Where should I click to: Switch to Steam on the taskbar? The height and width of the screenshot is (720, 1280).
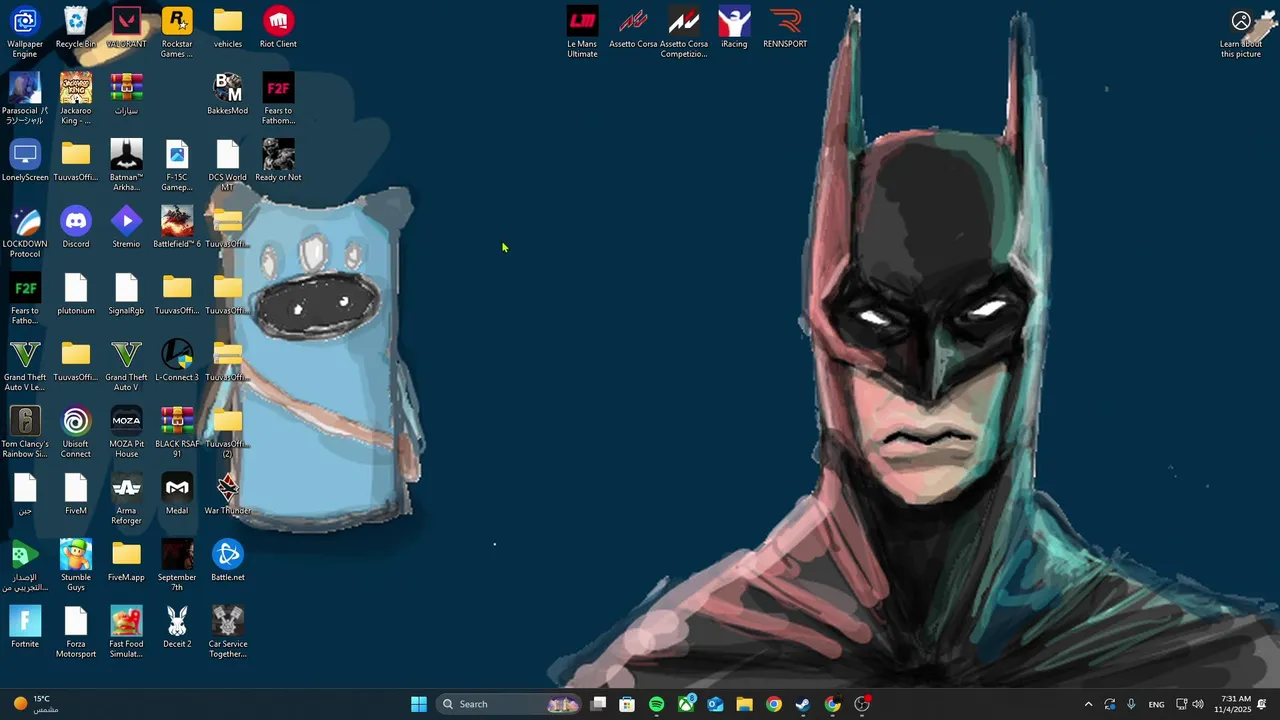pyautogui.click(x=803, y=704)
